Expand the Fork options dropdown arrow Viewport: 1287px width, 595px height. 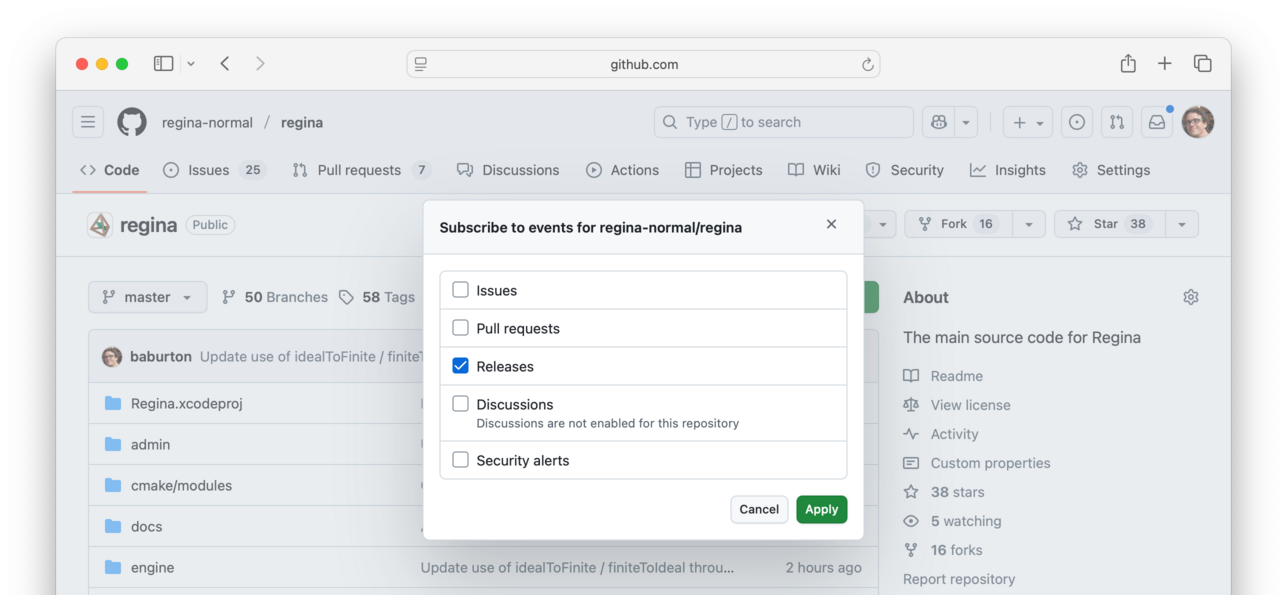[1029, 224]
